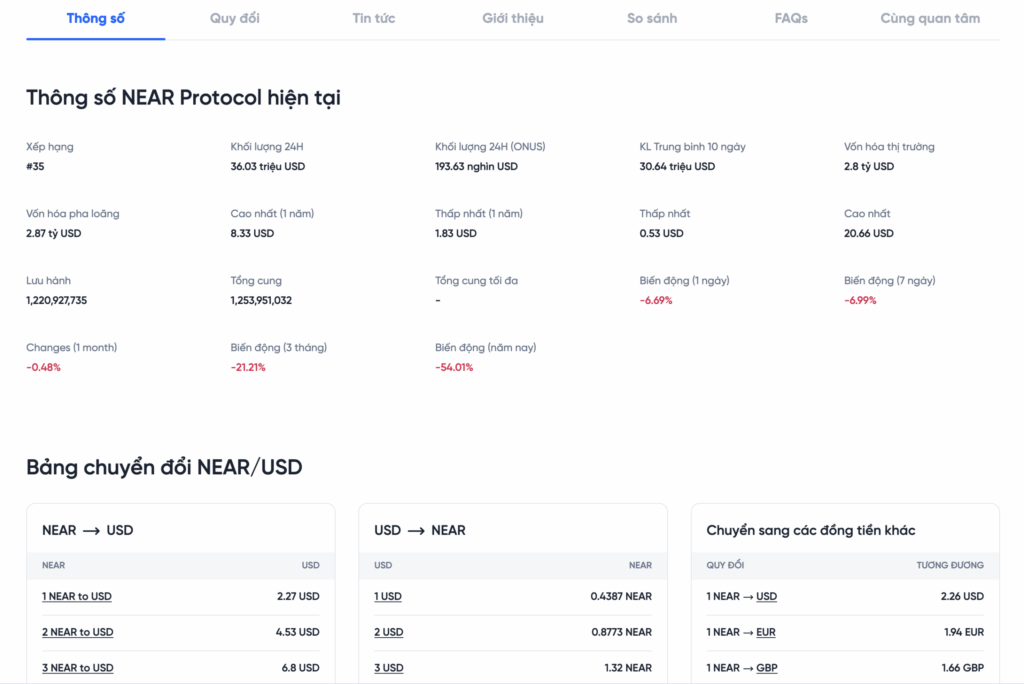
Task: Click the 8.33 USD one-year high value
Action: point(252,233)
